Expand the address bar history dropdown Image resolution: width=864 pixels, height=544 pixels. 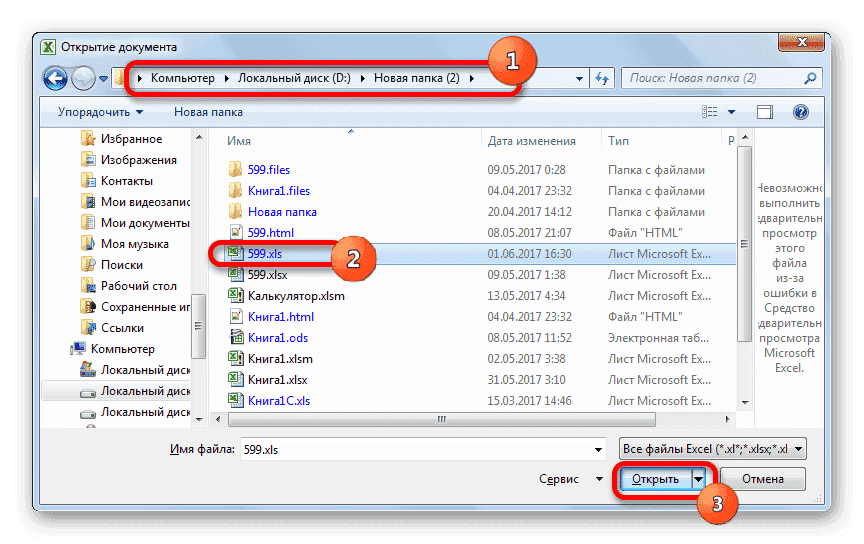pos(579,78)
